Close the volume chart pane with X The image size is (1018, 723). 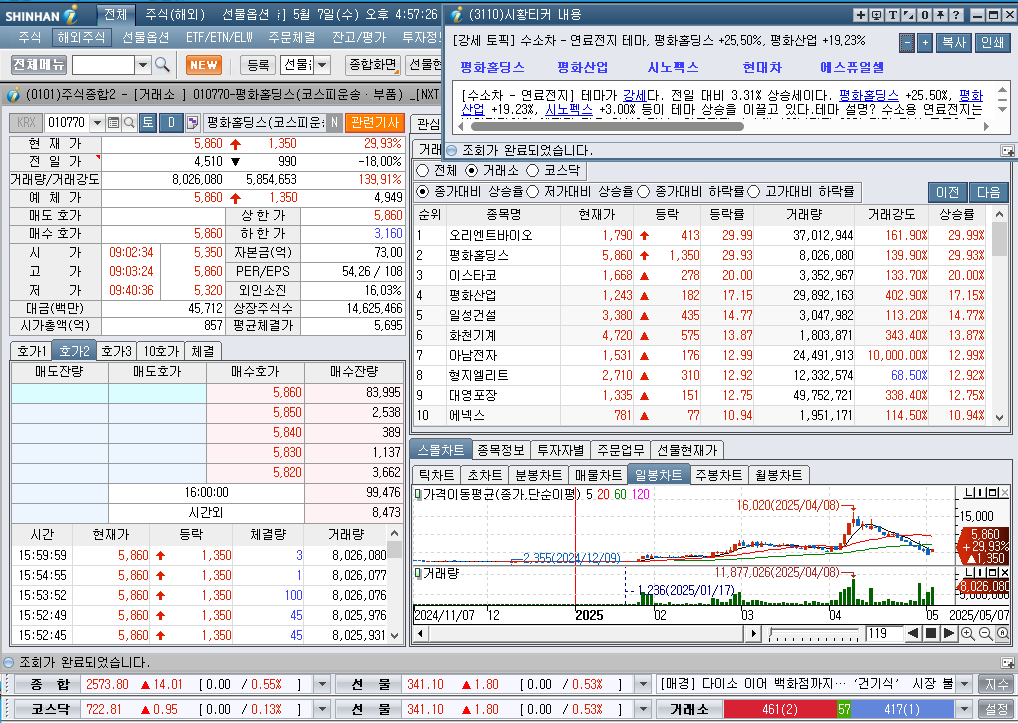coord(1004,573)
